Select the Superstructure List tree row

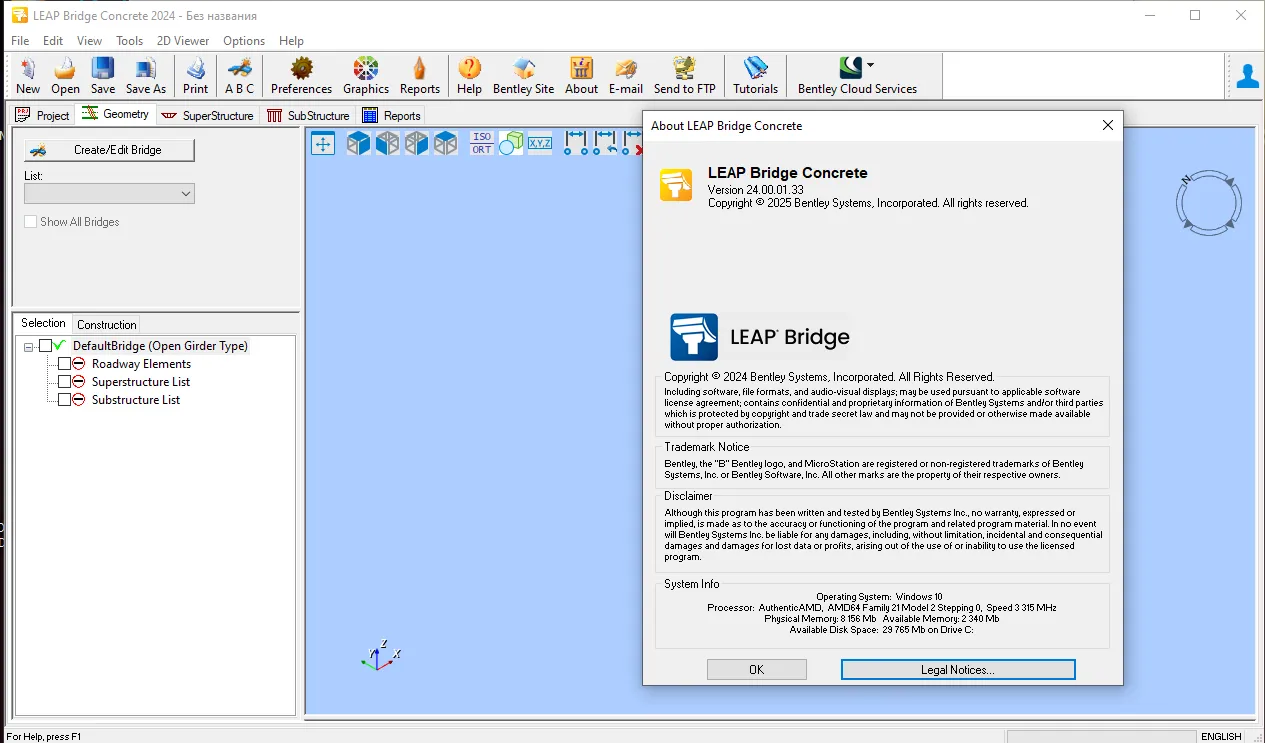[x=140, y=382]
